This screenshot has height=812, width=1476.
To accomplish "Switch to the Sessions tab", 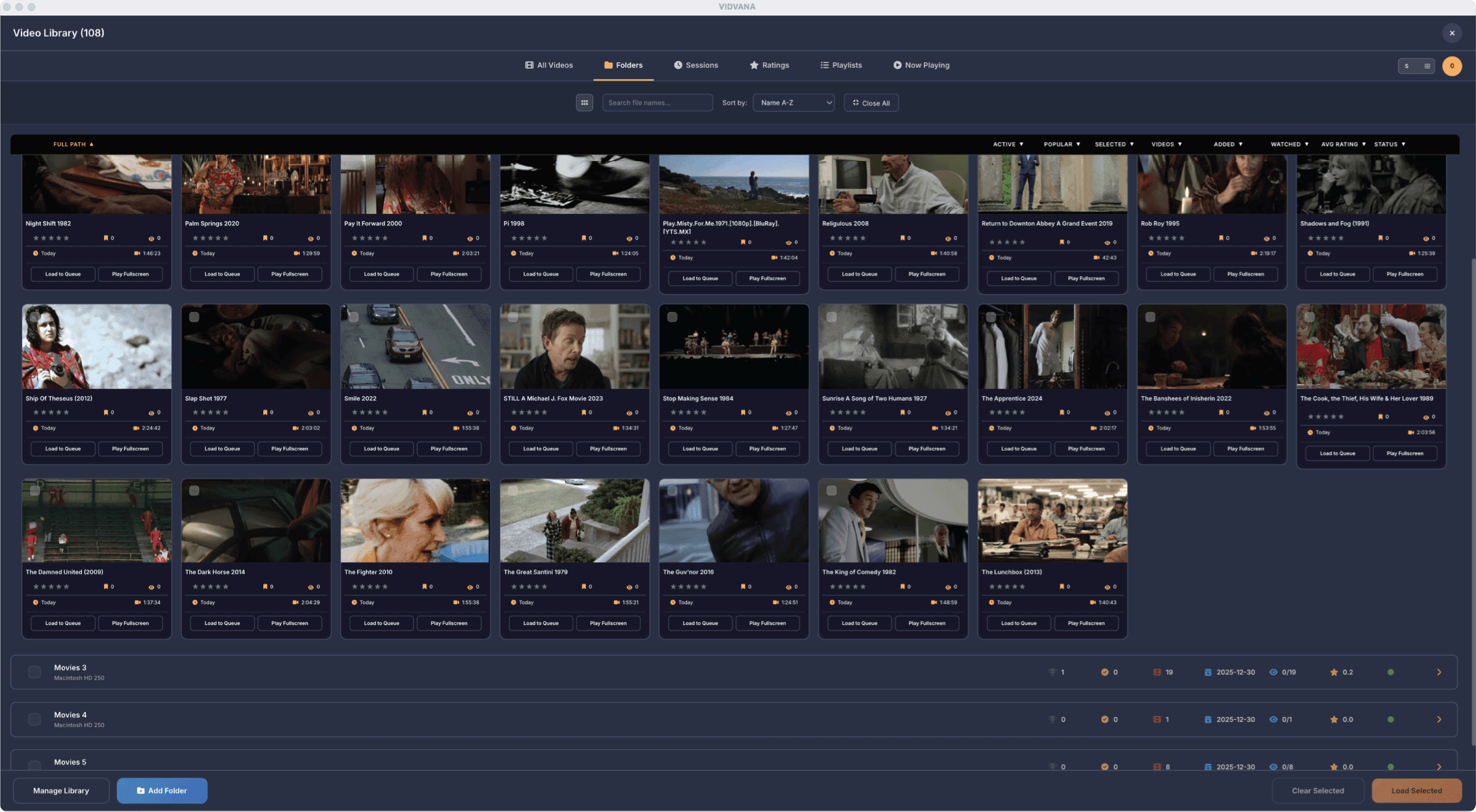I will 696,65.
